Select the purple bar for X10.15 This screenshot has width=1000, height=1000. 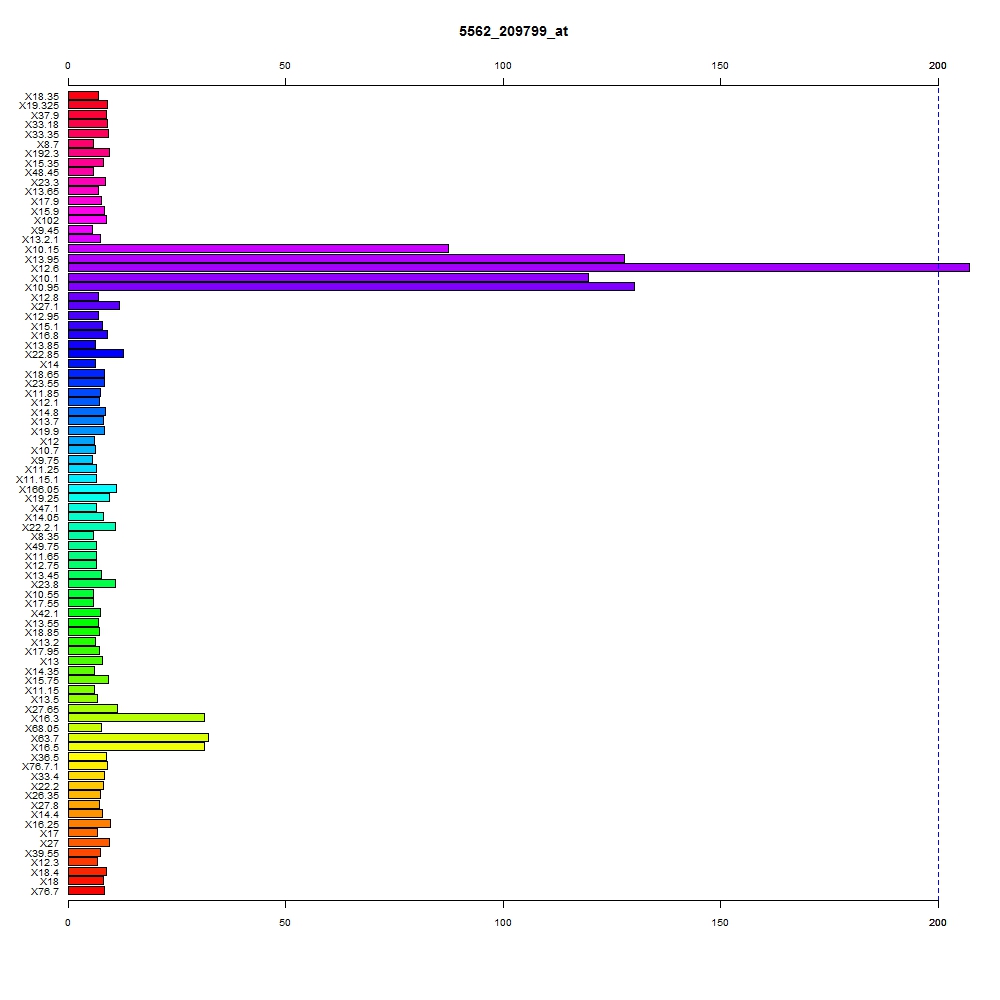[x=258, y=249]
